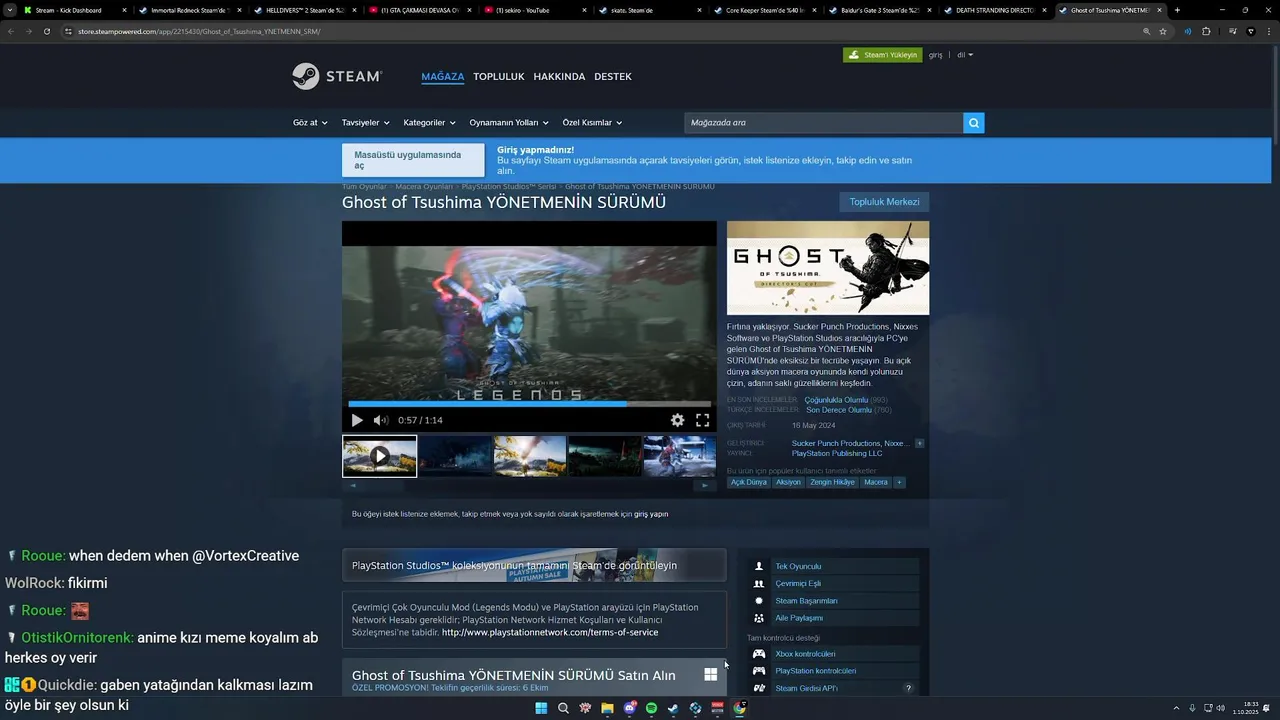Click the Tek Oyunculu single-player icon
1280x720 pixels.
[x=759, y=566]
